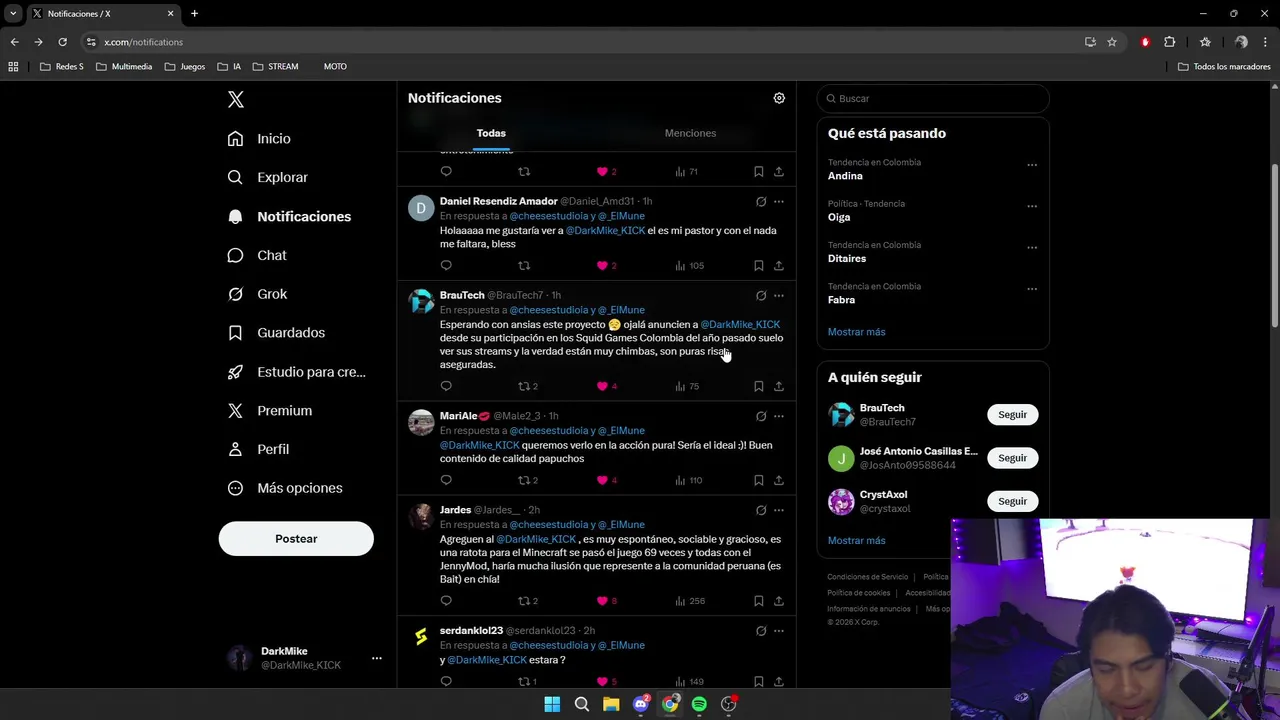The height and width of the screenshot is (720, 1280).
Task: Open options for Oiga trend
Action: click(x=1032, y=206)
